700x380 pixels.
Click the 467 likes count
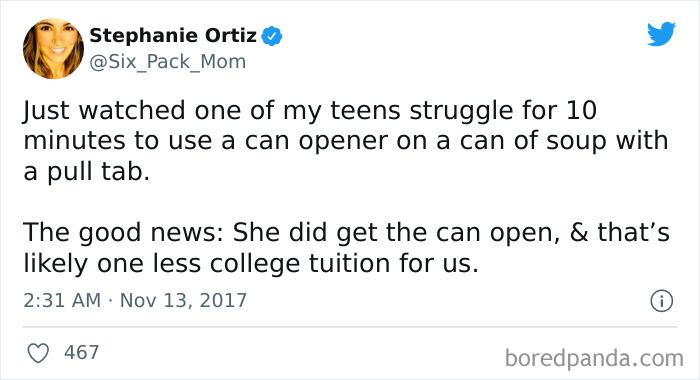pos(81,353)
